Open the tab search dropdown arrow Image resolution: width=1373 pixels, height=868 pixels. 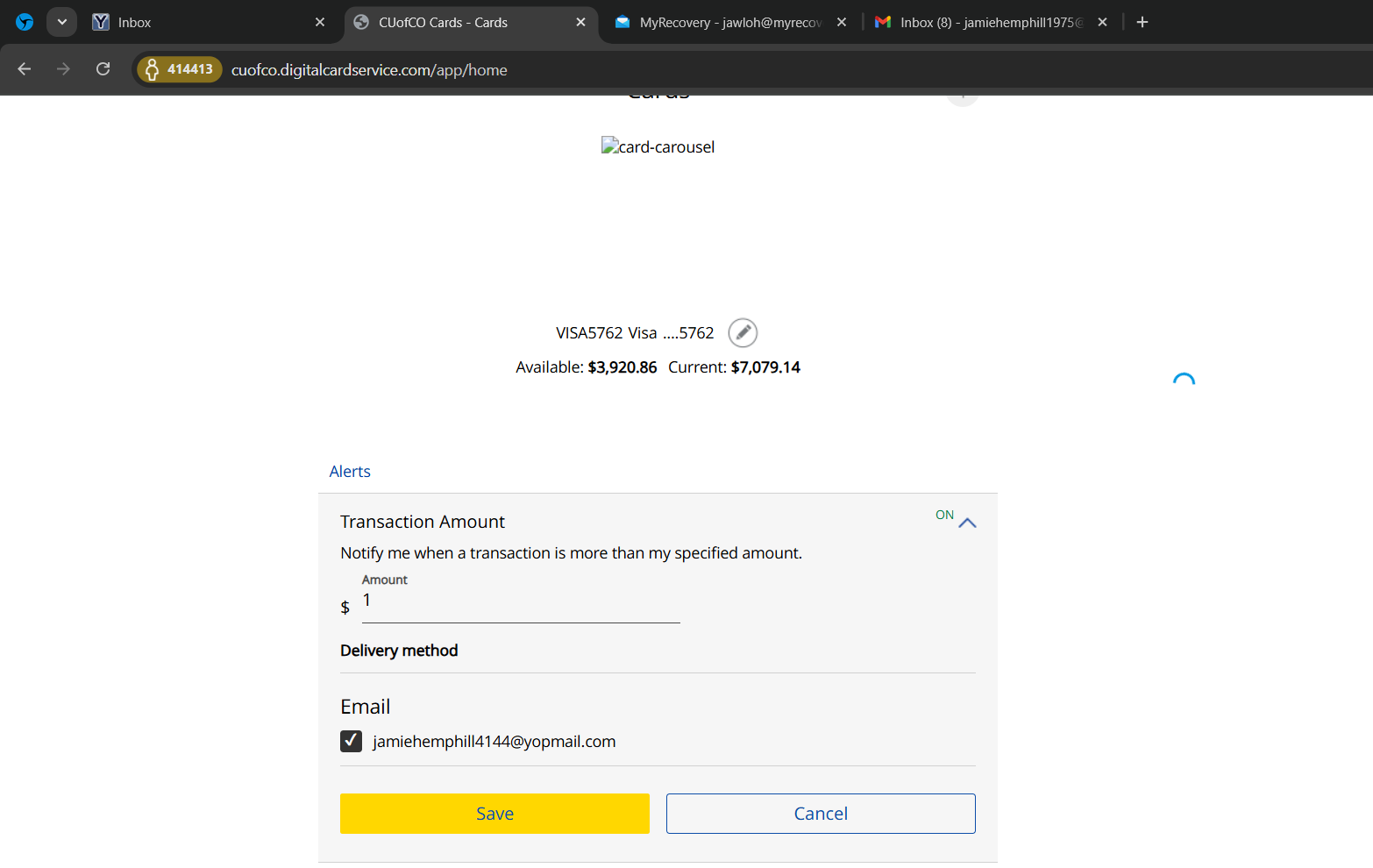point(61,22)
